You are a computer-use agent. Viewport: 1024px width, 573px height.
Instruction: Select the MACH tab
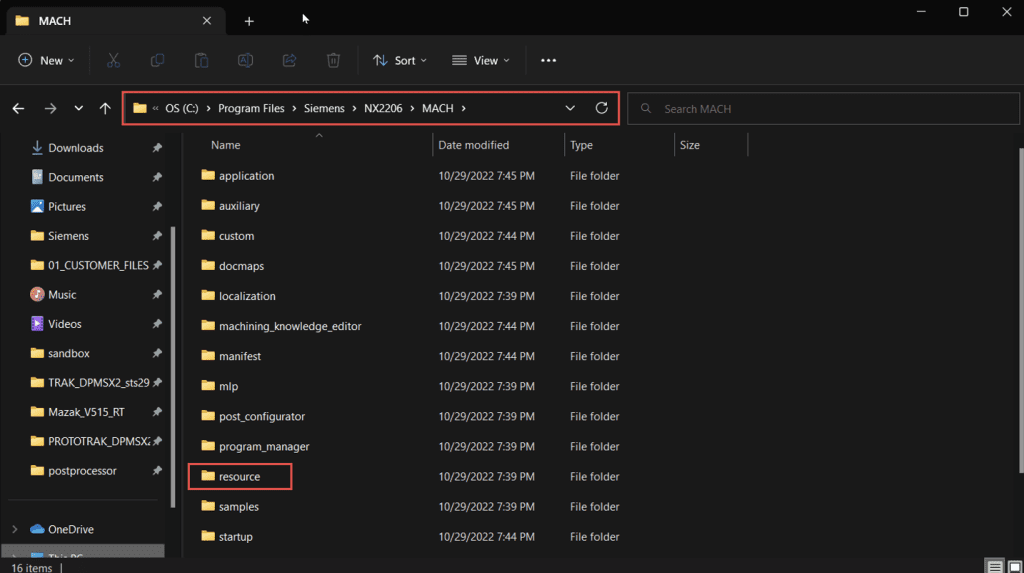(115, 21)
